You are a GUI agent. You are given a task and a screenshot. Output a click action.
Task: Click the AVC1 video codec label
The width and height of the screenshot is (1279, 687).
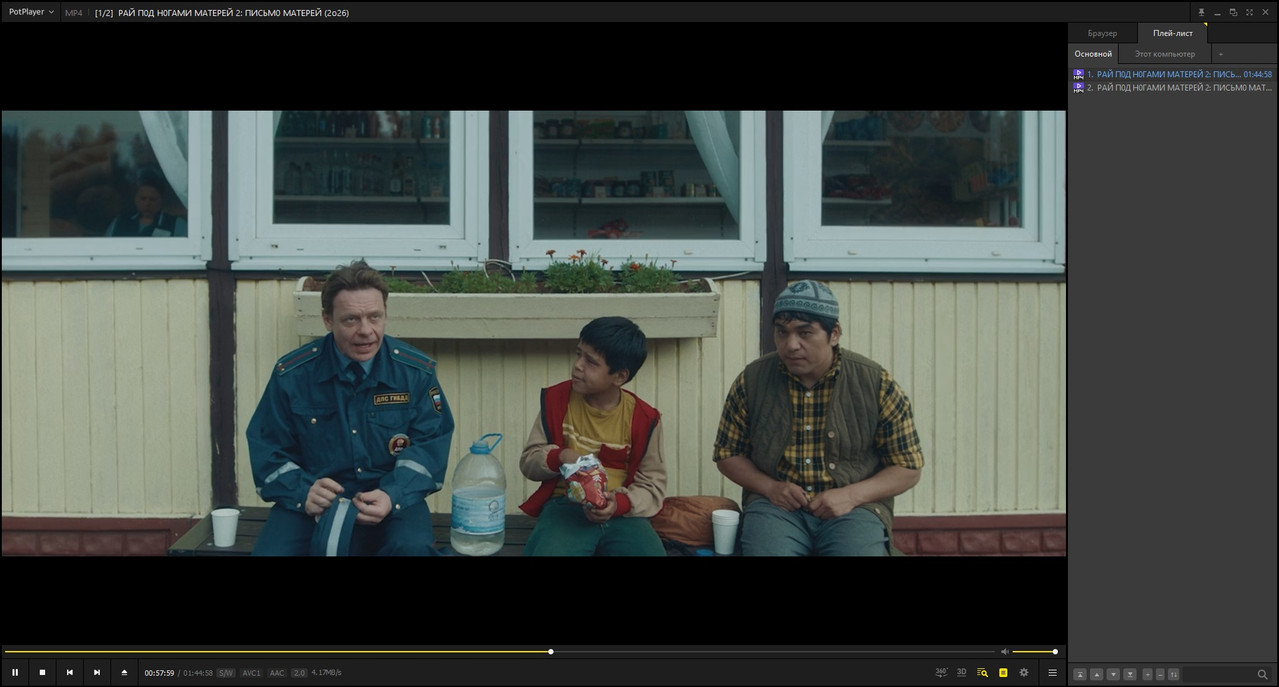(251, 673)
